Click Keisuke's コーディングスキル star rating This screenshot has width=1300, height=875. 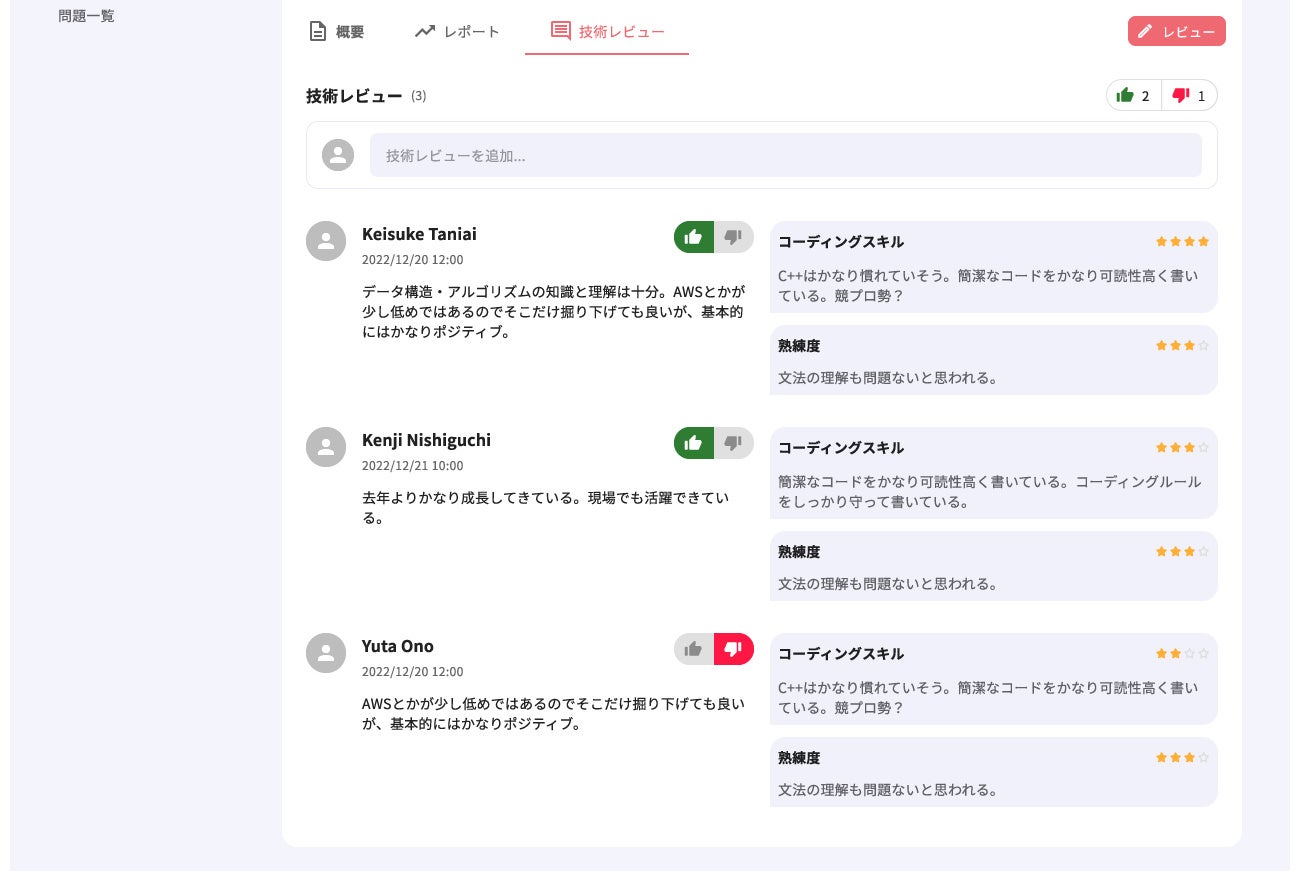click(1182, 241)
